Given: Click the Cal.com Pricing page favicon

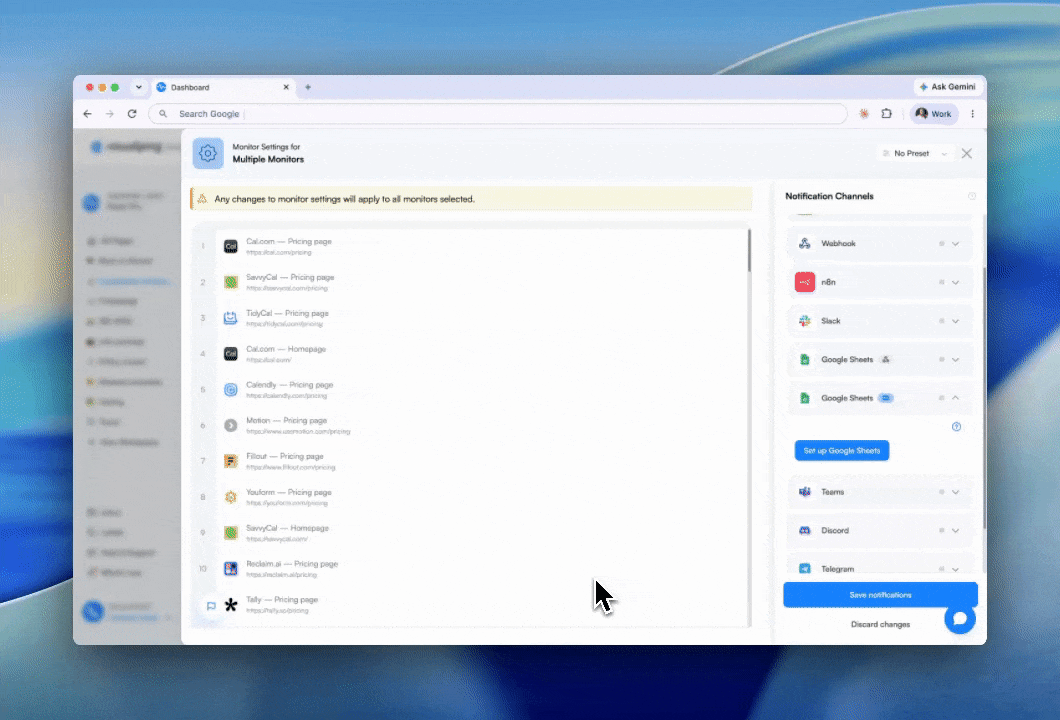Looking at the screenshot, I should point(231,246).
